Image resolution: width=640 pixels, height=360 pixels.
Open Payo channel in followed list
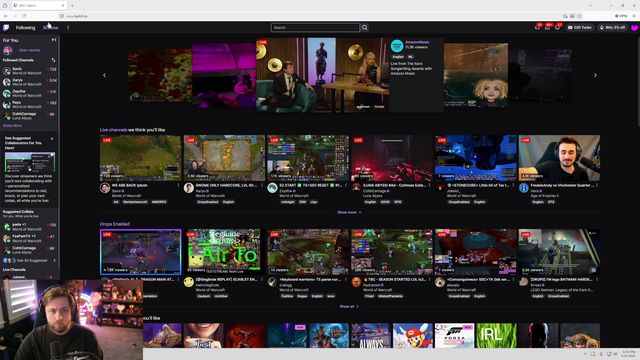(x=29, y=104)
